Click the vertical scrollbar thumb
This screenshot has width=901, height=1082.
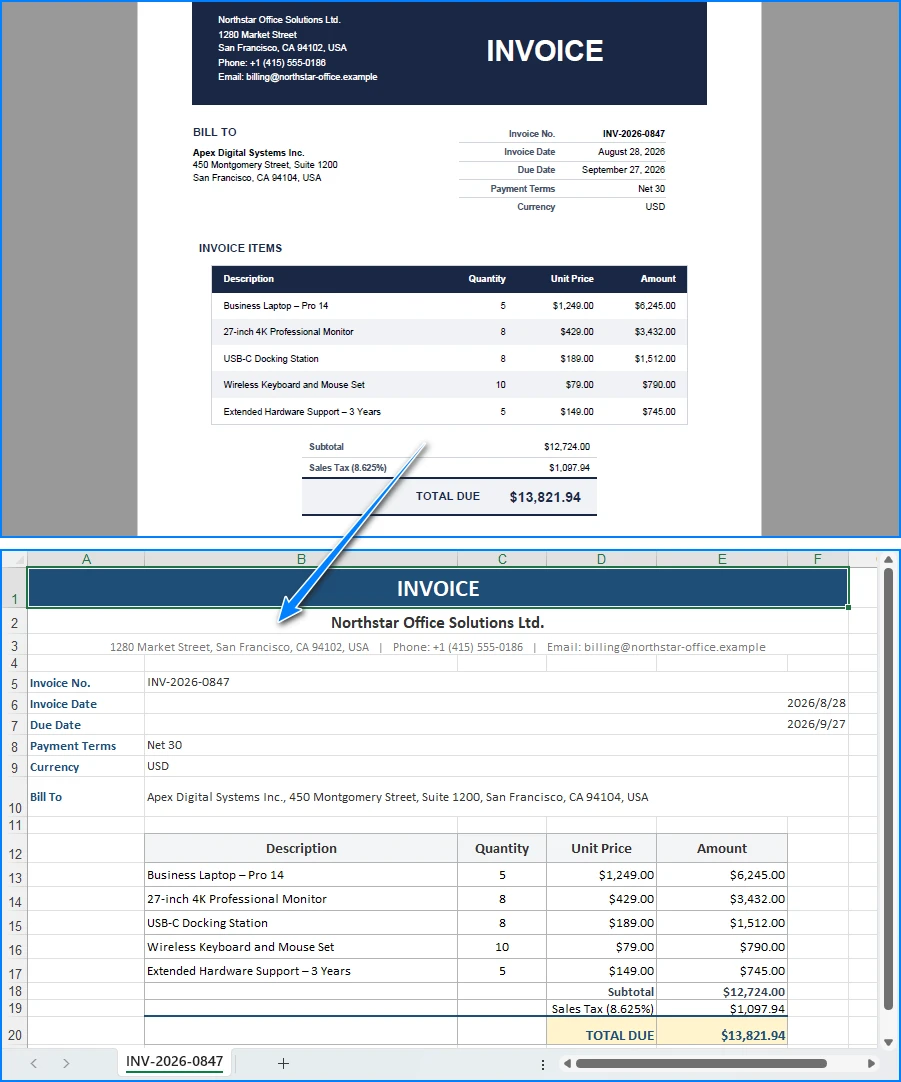(889, 789)
